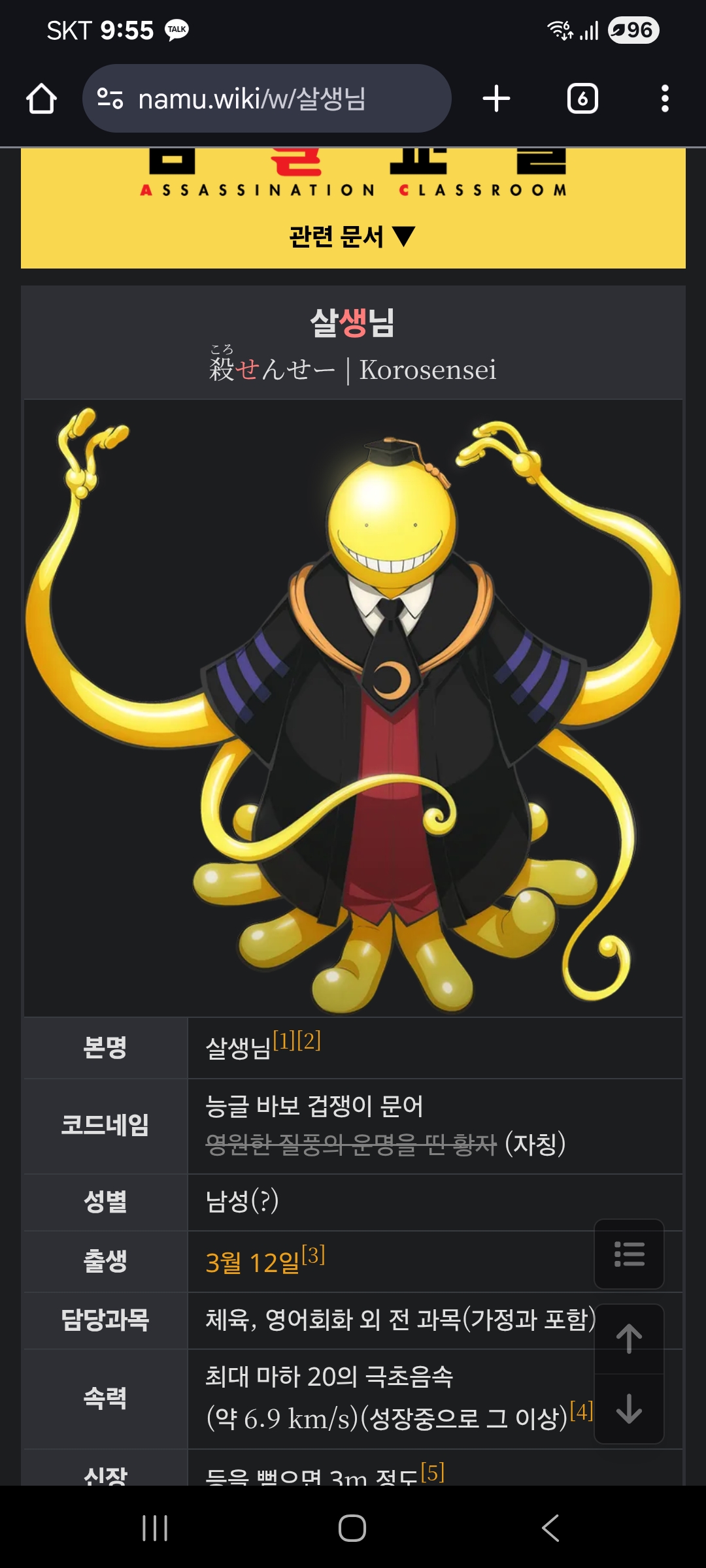Open footnote [3] after birth date
Image resolution: width=706 pixels, height=1568 pixels.
point(313,1255)
